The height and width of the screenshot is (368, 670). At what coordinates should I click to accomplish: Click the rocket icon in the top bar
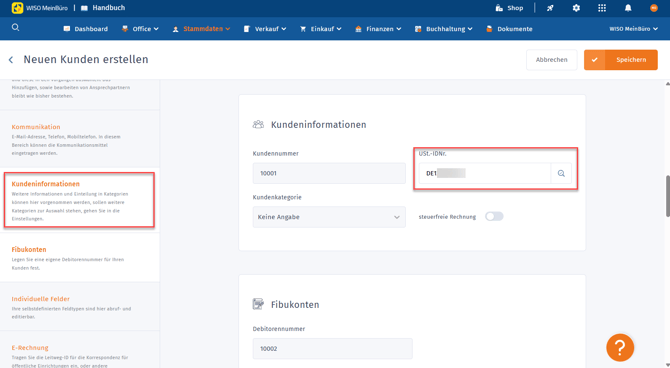click(550, 8)
